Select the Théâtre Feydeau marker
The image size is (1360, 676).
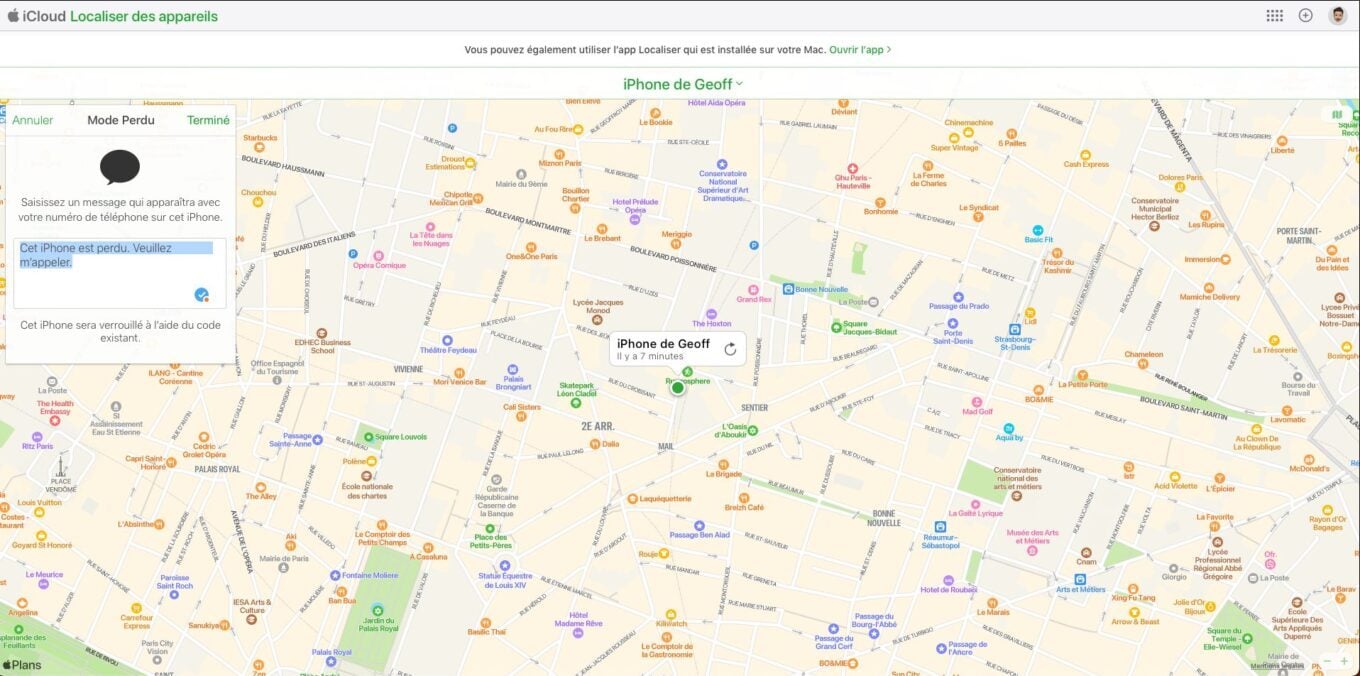click(448, 340)
